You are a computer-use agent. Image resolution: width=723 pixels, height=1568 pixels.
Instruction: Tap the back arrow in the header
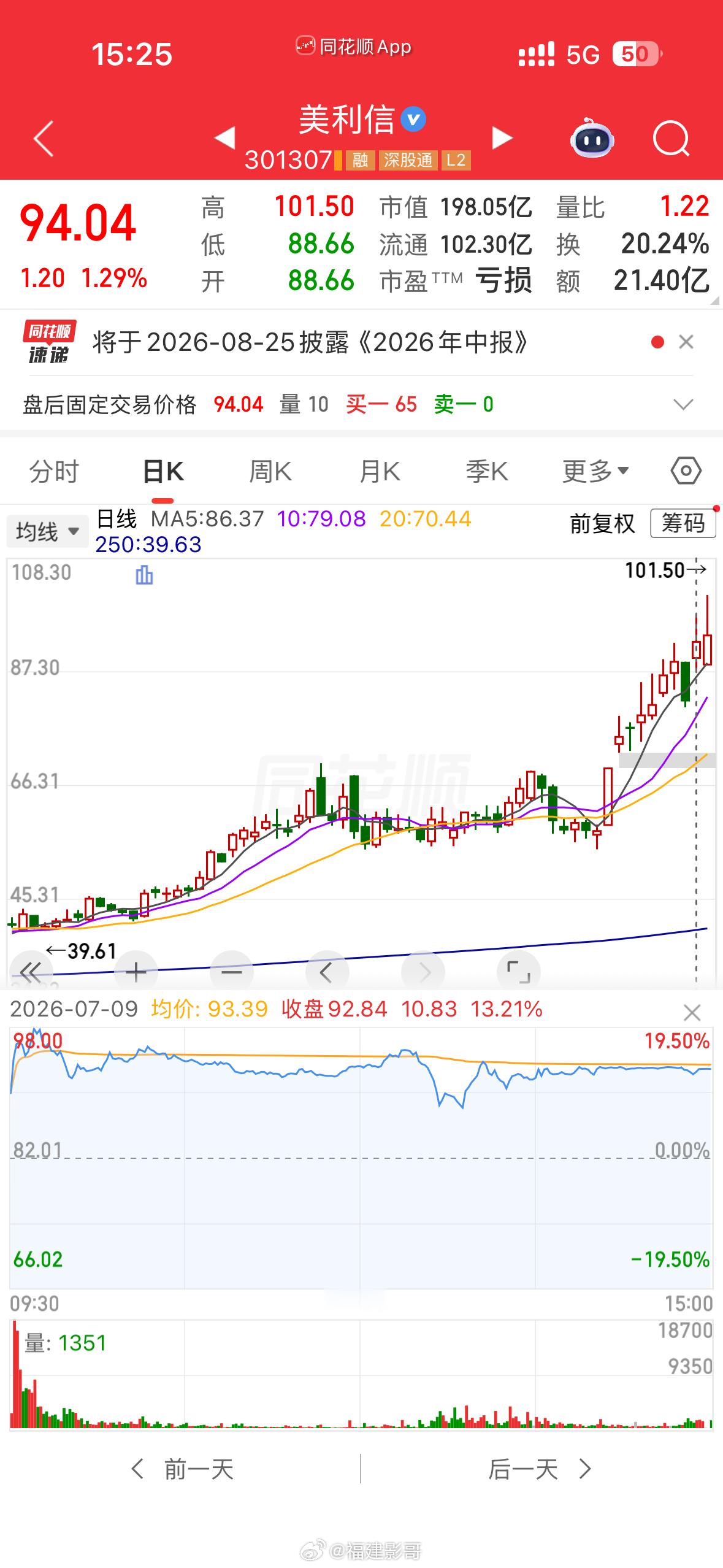43,138
